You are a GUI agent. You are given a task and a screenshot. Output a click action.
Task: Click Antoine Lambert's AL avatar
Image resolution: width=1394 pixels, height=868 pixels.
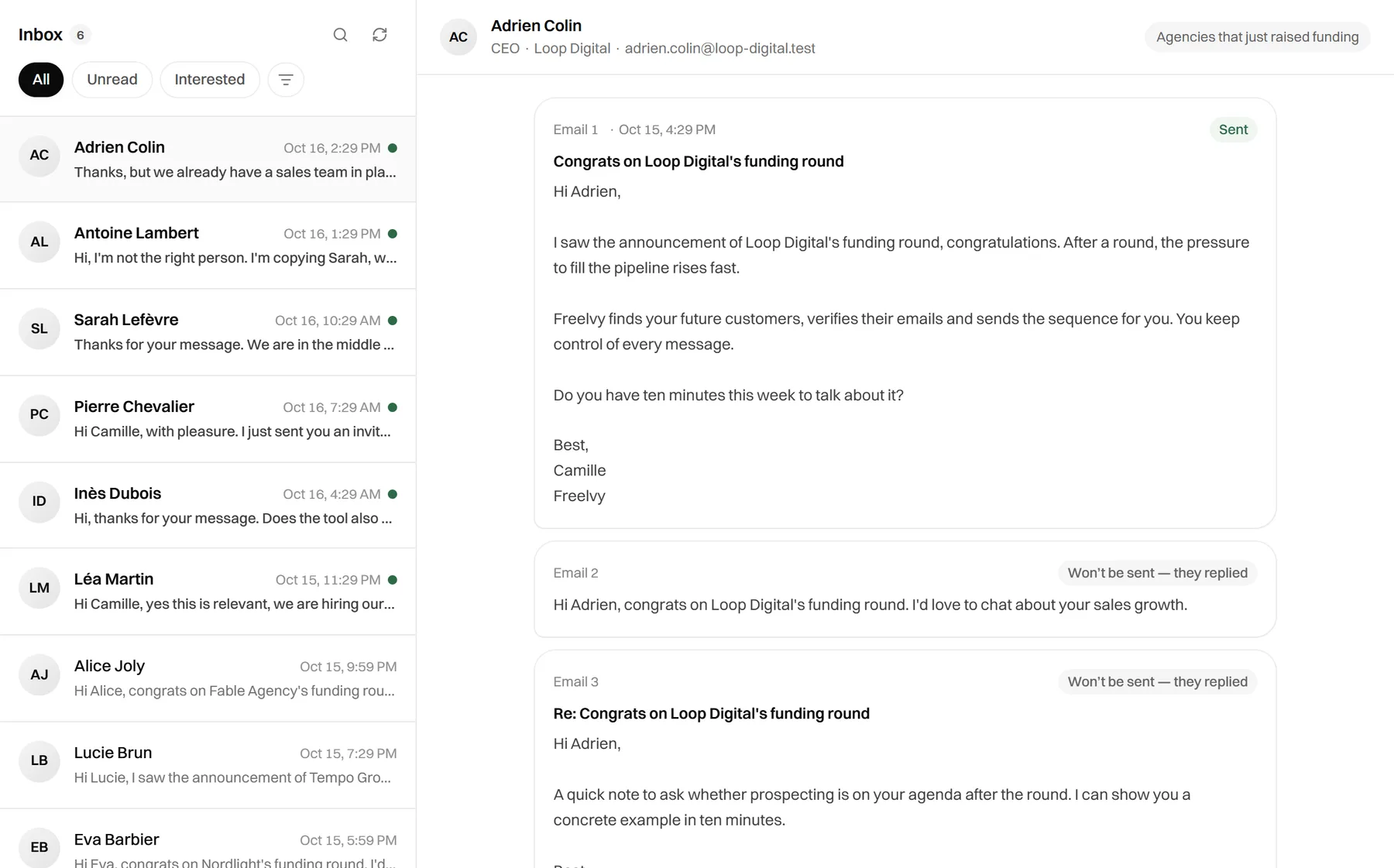[x=39, y=242]
